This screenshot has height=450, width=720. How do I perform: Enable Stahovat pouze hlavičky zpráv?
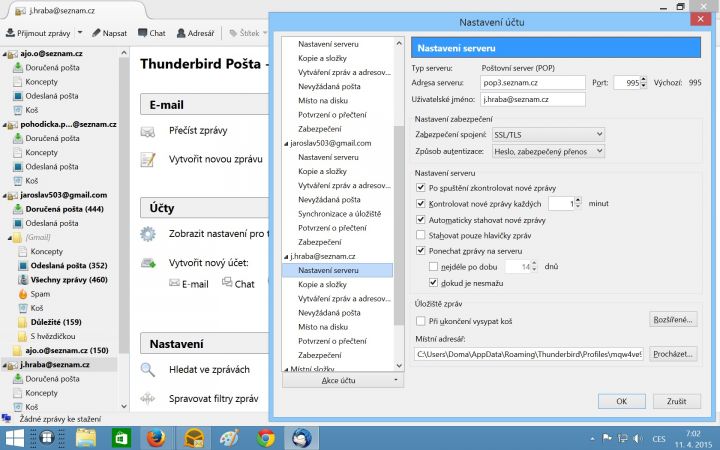(420, 235)
